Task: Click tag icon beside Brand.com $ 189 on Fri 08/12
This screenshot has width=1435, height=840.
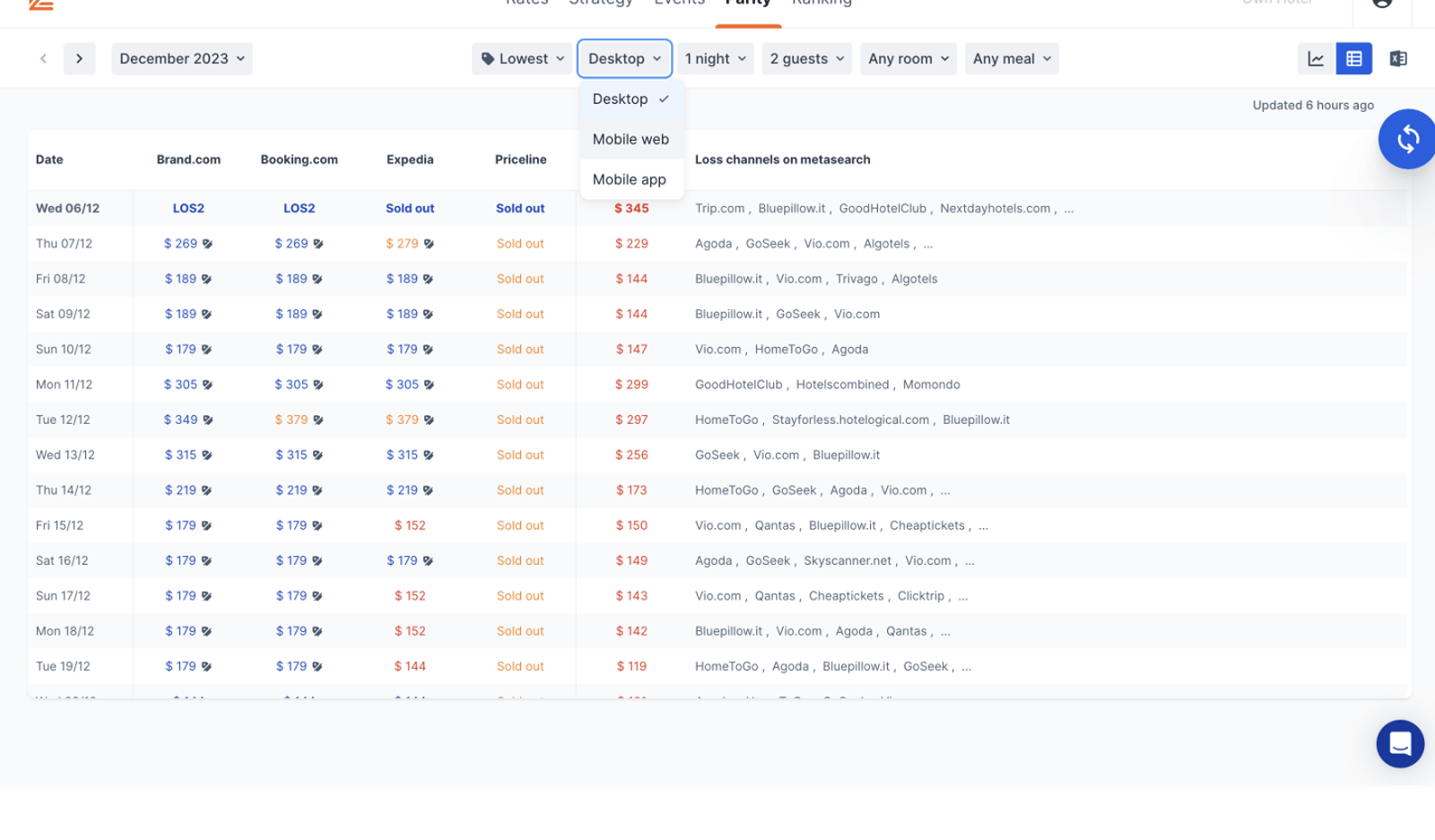Action: (206, 279)
